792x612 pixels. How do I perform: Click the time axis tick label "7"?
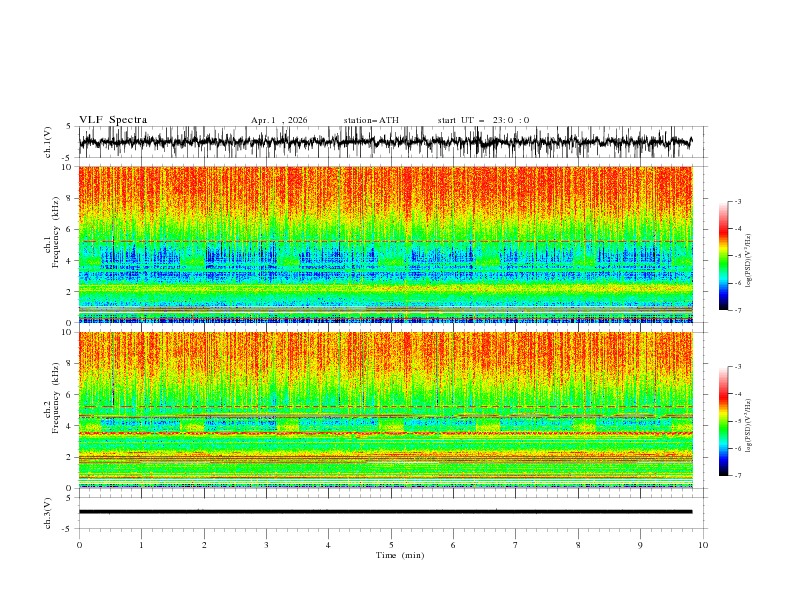(516, 545)
